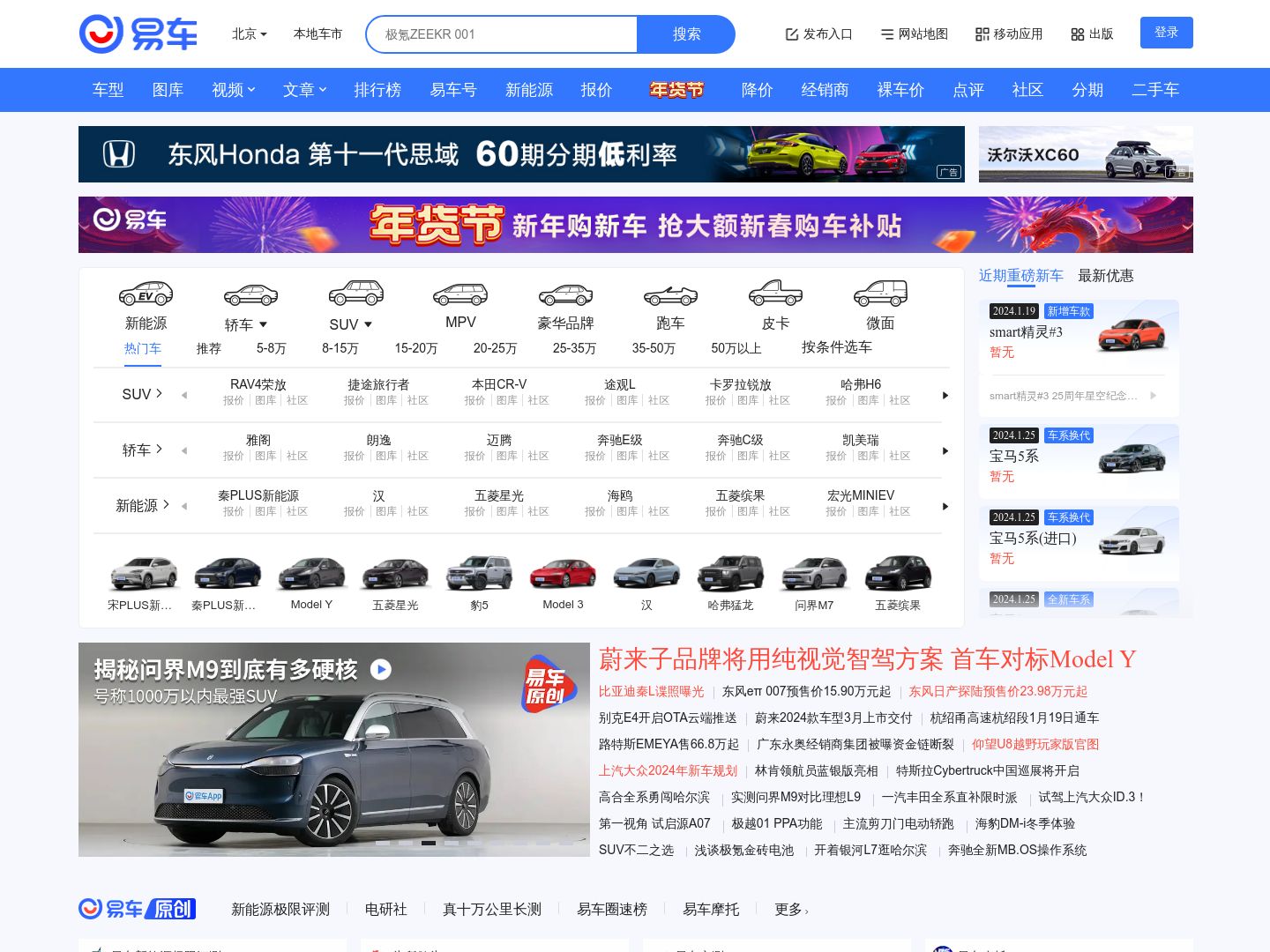Select the MPV vehicle type icon
Image resolution: width=1270 pixels, height=952 pixels.
[460, 294]
